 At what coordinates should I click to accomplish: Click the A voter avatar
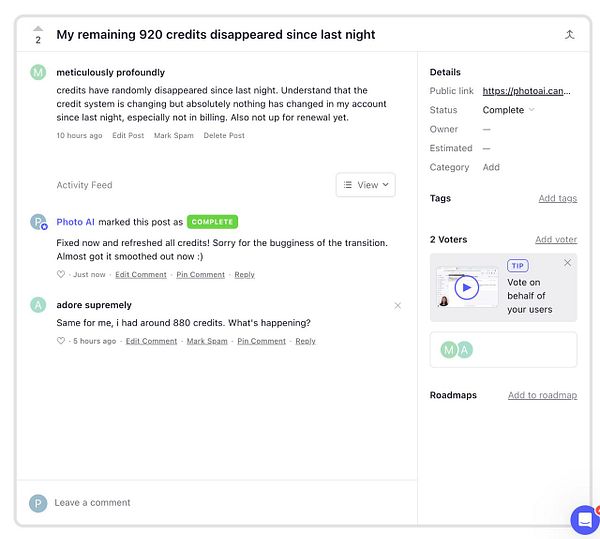click(465, 350)
